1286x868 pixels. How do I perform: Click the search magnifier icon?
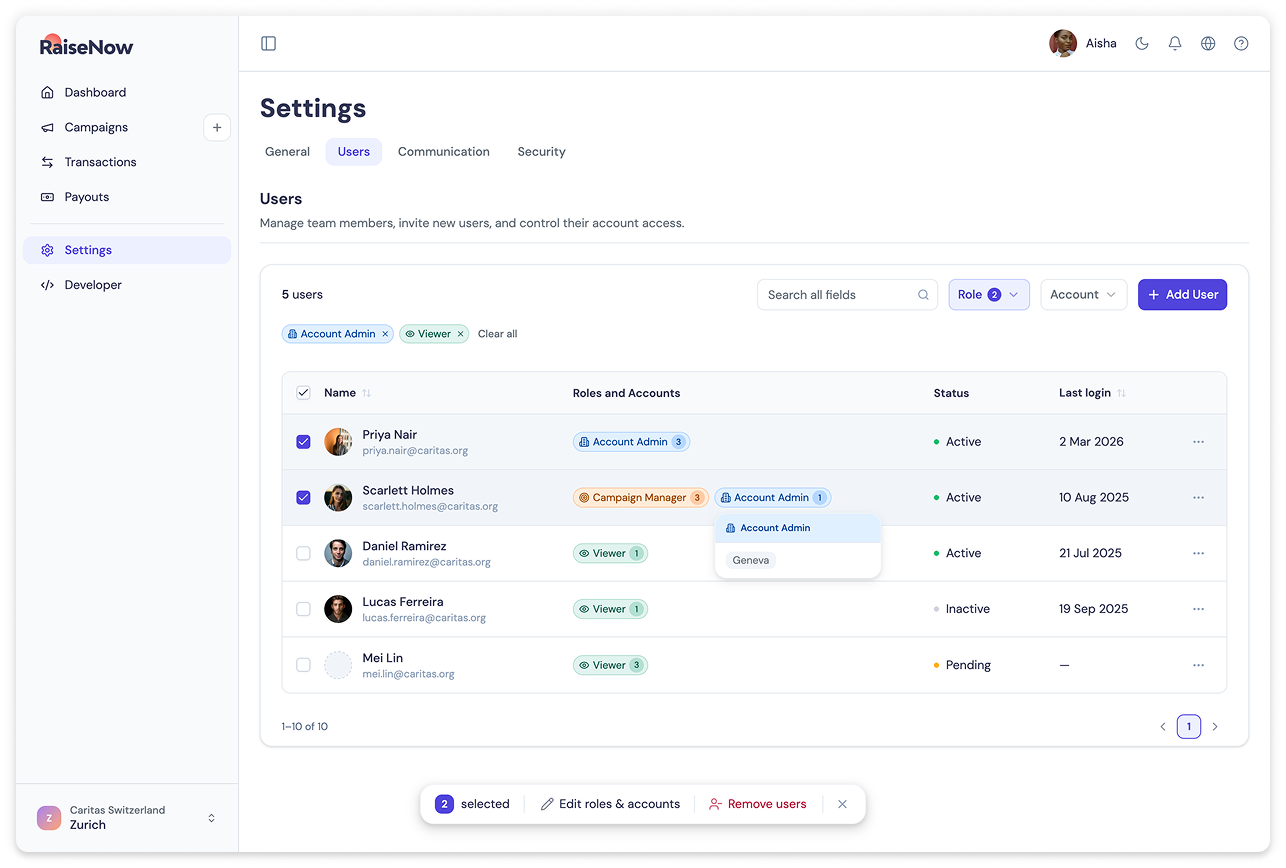(x=923, y=295)
